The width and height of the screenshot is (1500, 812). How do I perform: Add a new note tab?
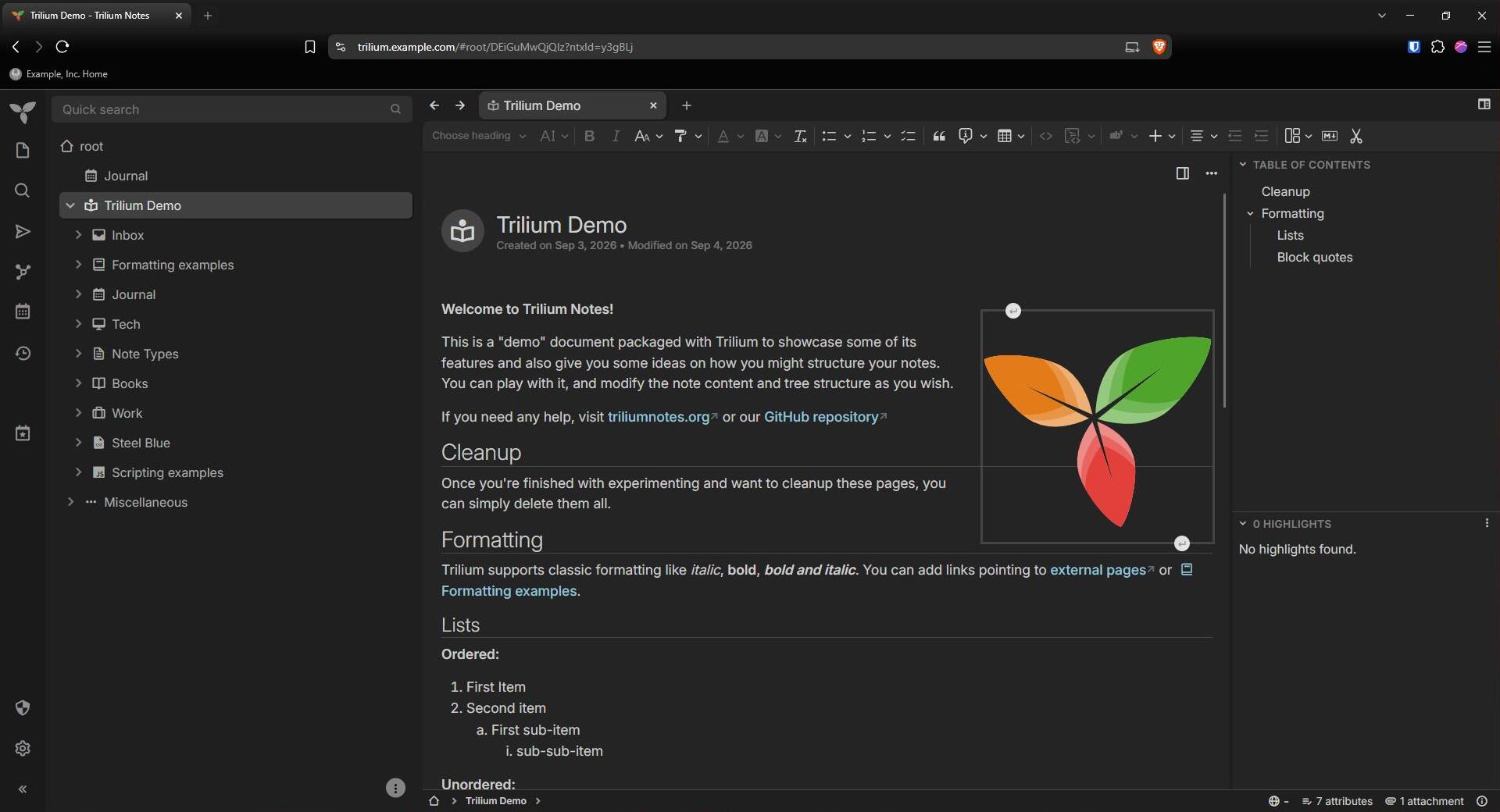(686, 105)
